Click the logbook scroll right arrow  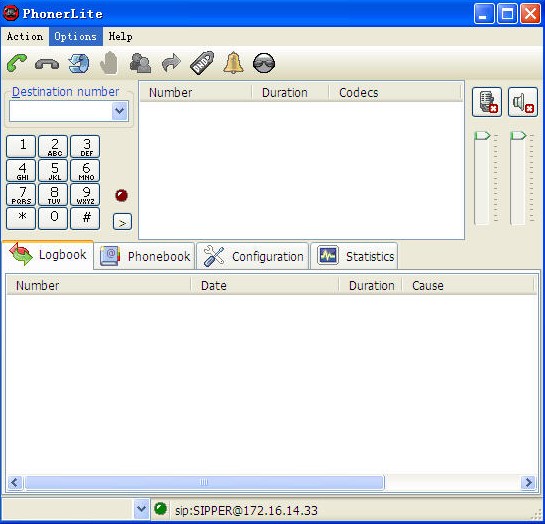click(x=529, y=482)
